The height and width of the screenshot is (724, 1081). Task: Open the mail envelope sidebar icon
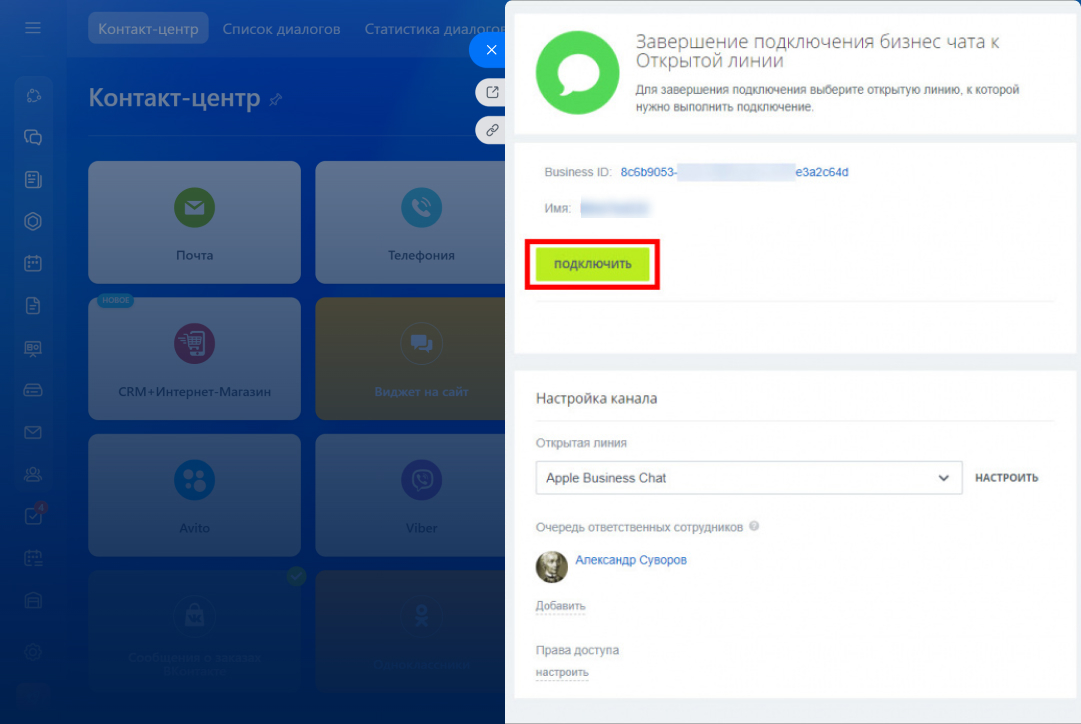(32, 432)
